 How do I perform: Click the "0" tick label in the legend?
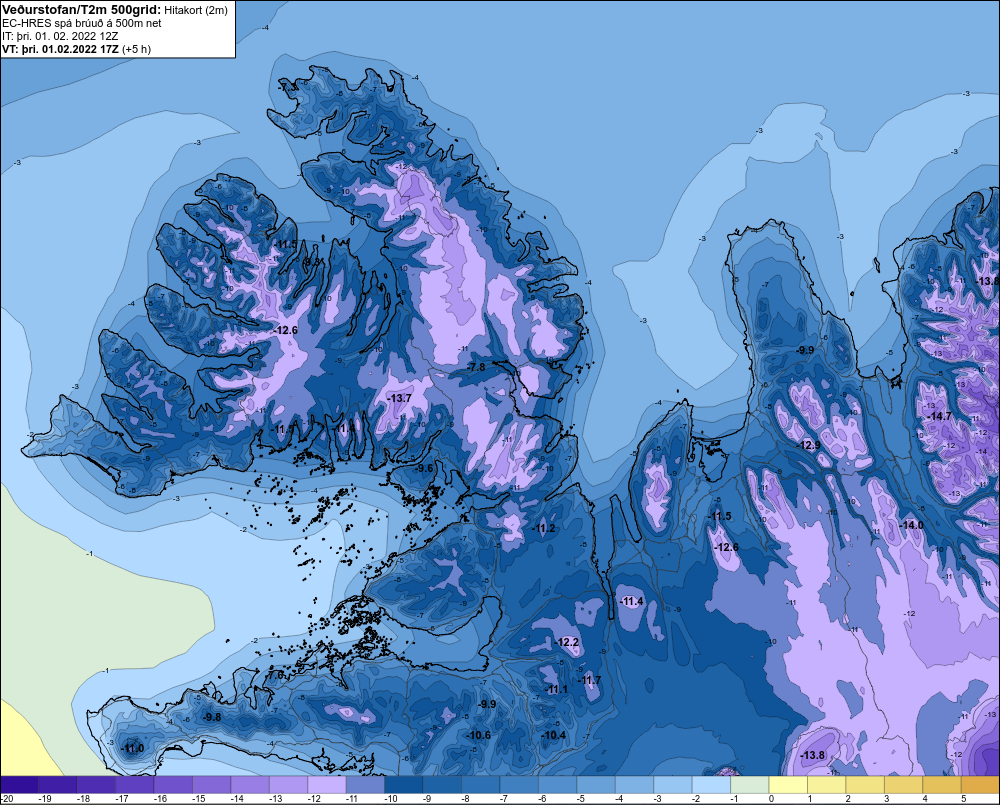pyautogui.click(x=771, y=799)
